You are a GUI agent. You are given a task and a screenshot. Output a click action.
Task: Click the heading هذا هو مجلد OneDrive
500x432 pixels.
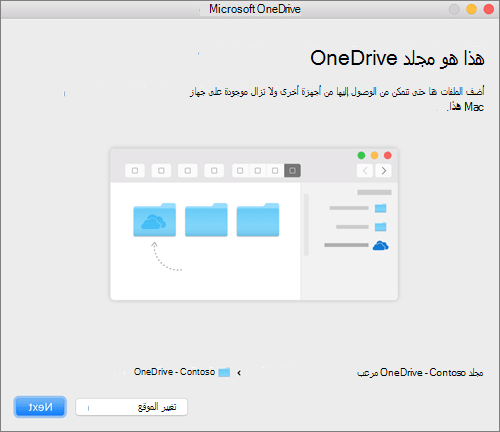tap(397, 58)
